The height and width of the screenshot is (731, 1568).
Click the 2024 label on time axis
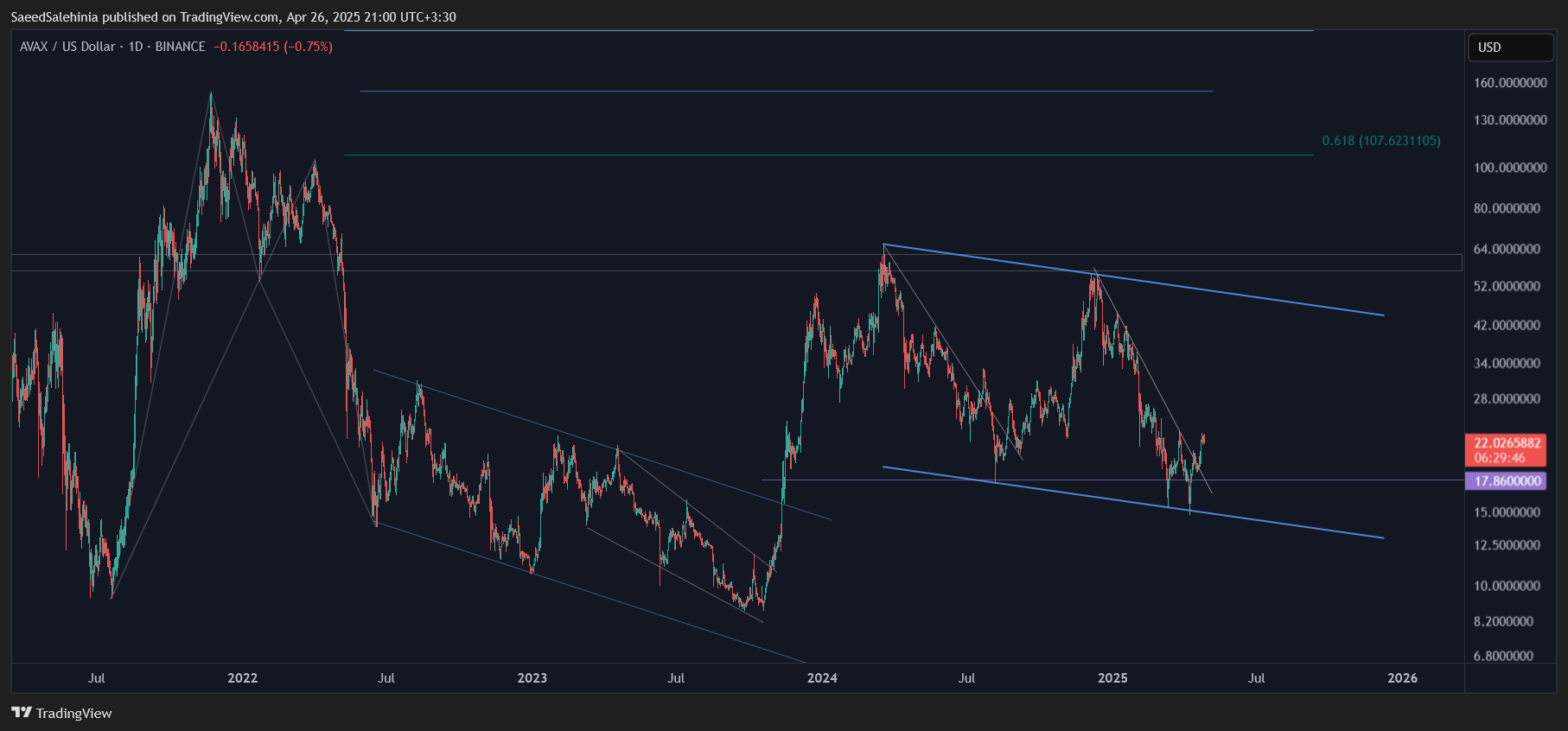[x=822, y=678]
